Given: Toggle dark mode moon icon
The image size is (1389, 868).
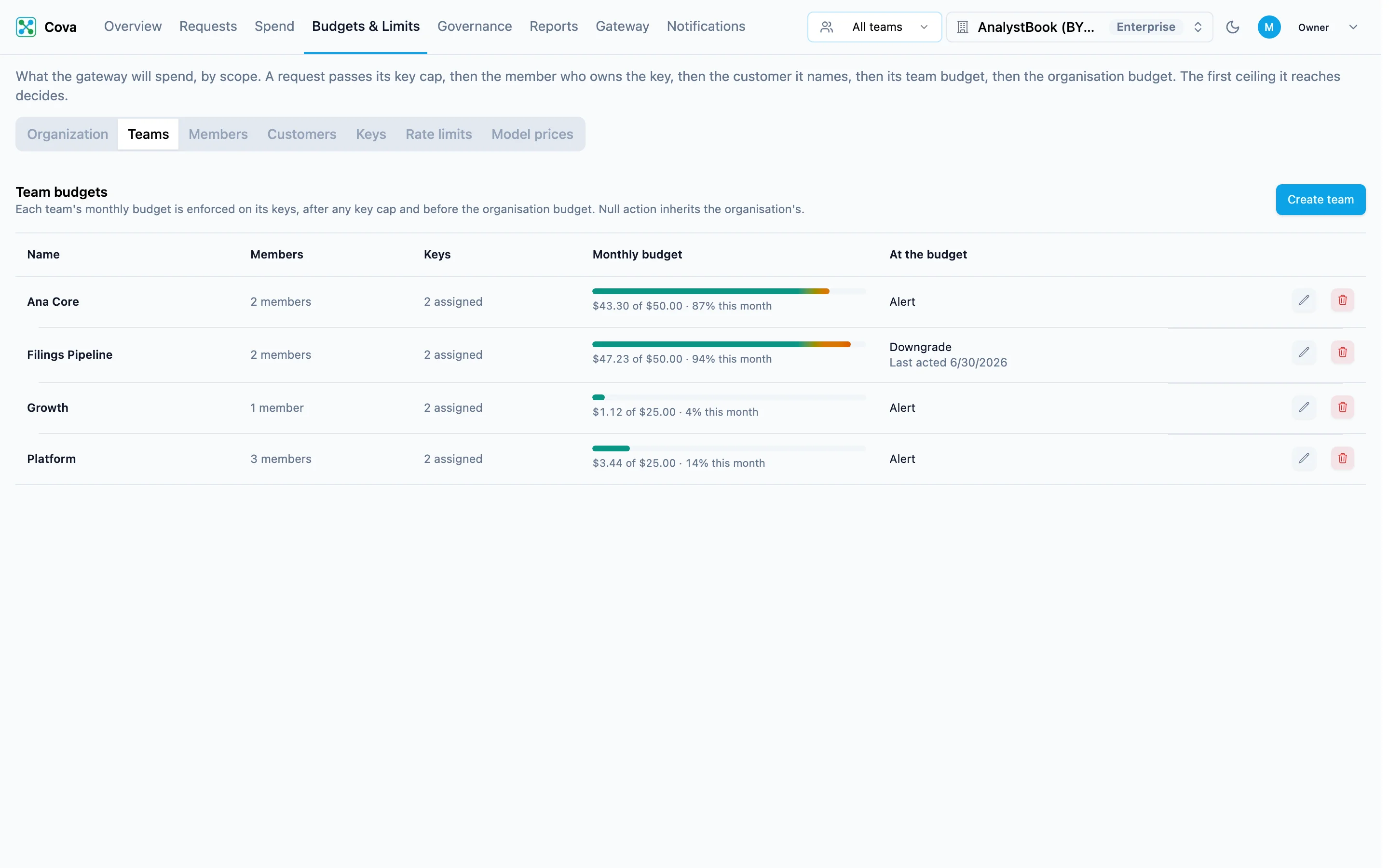Looking at the screenshot, I should [x=1232, y=27].
